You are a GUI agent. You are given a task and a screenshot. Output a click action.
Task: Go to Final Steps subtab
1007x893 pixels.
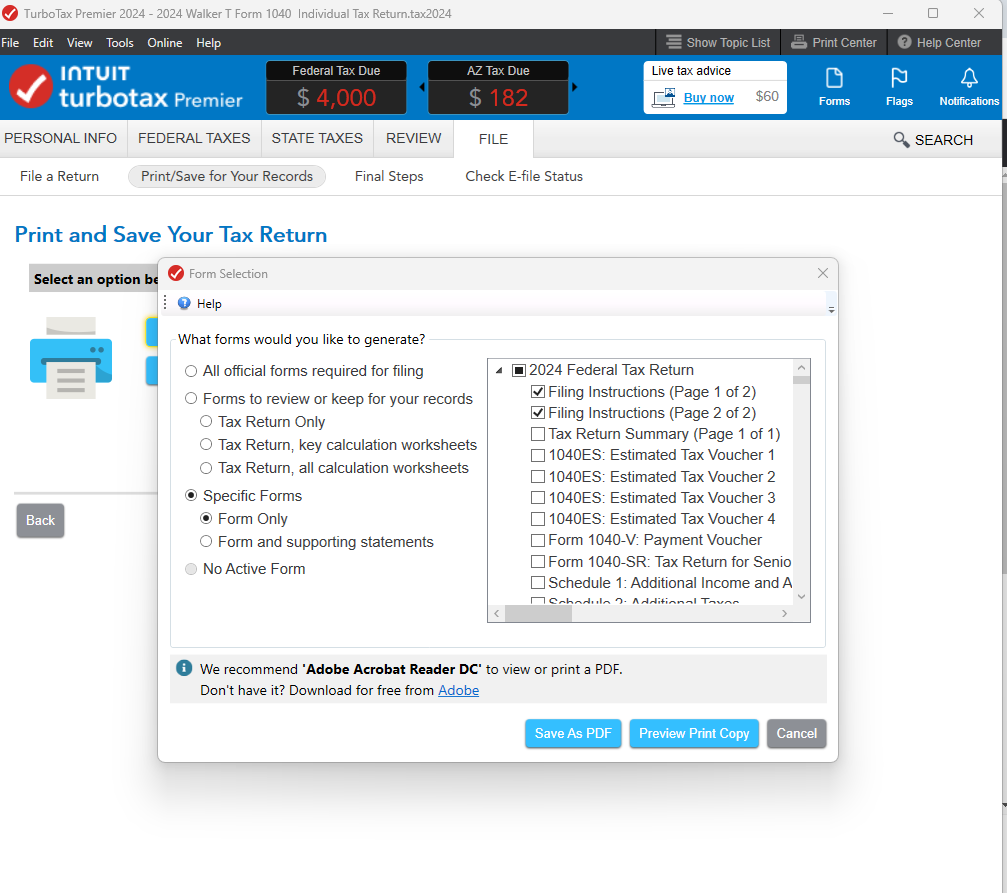point(389,176)
